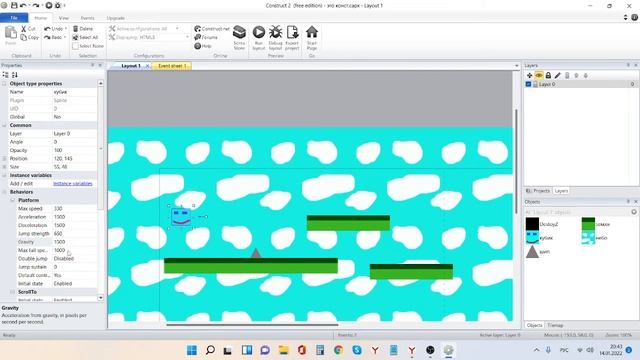Switch to the Tilemap tab
This screenshot has width=640, height=360.
[555, 325]
